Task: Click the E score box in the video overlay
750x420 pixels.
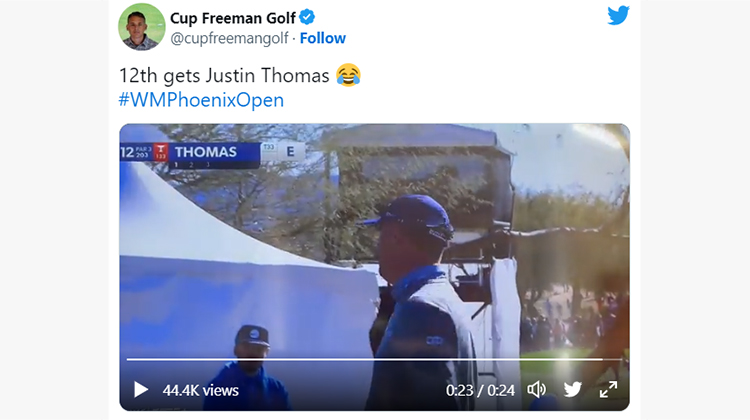Action: pos(290,152)
